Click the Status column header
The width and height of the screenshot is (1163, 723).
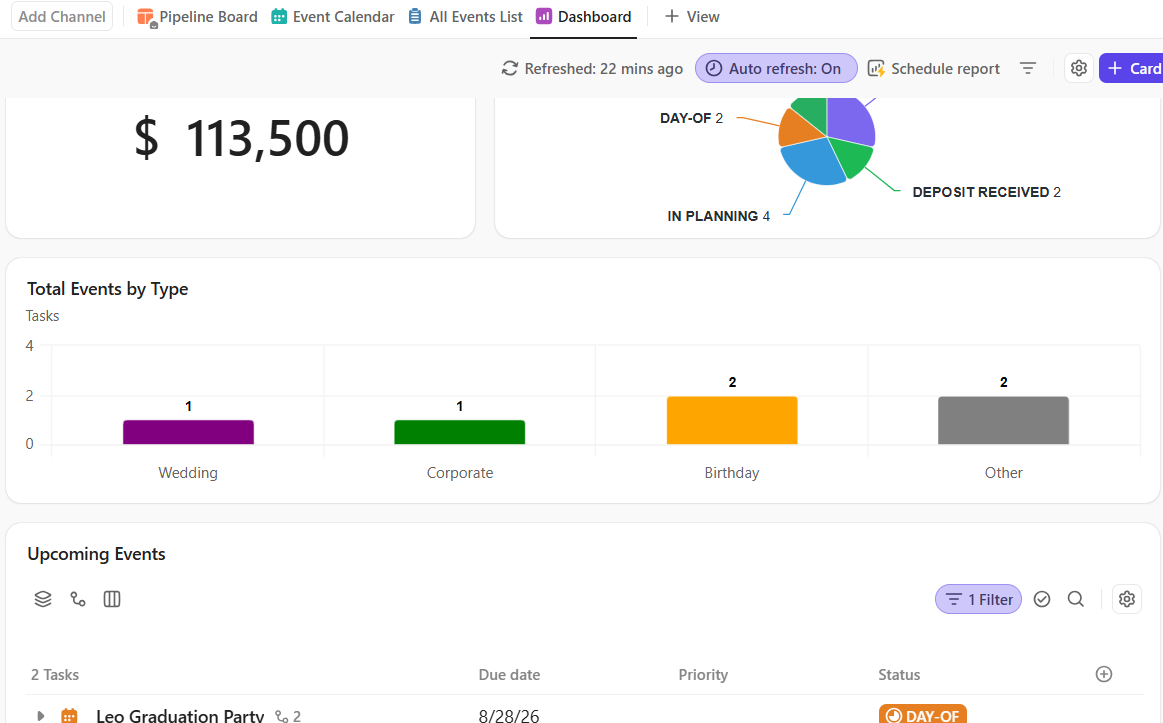(x=899, y=675)
